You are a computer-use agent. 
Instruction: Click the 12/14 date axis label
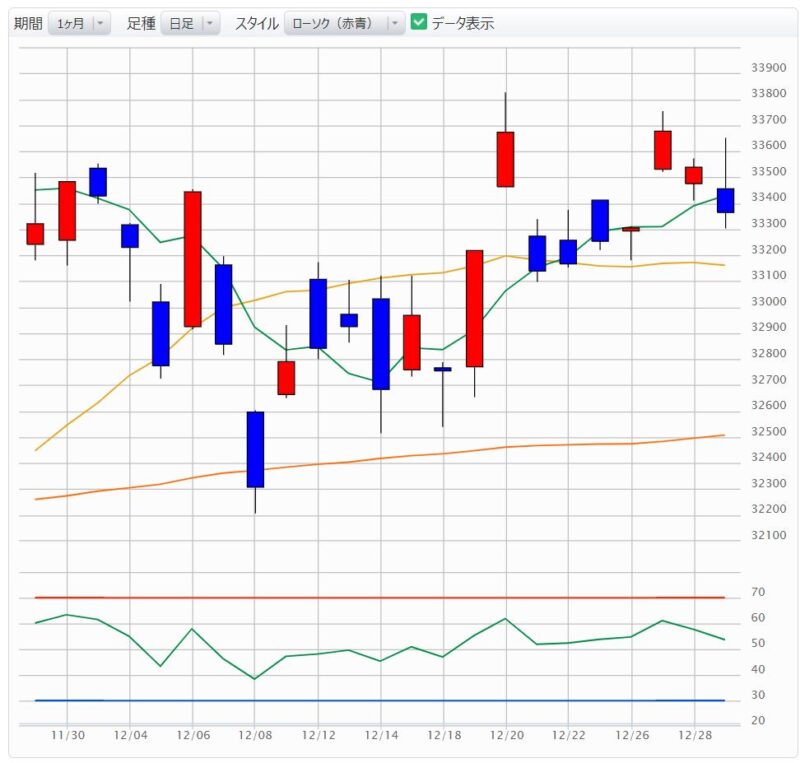pyautogui.click(x=380, y=736)
